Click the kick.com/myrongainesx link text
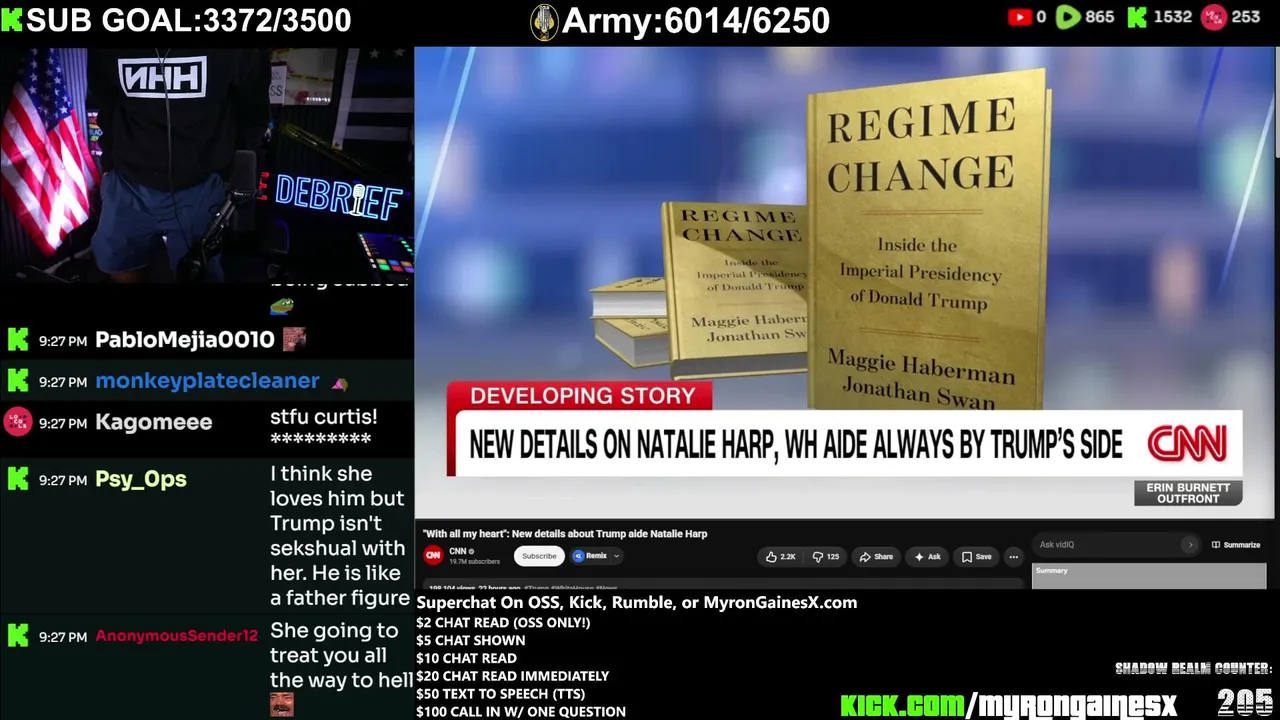Image resolution: width=1280 pixels, height=720 pixels. [1008, 704]
